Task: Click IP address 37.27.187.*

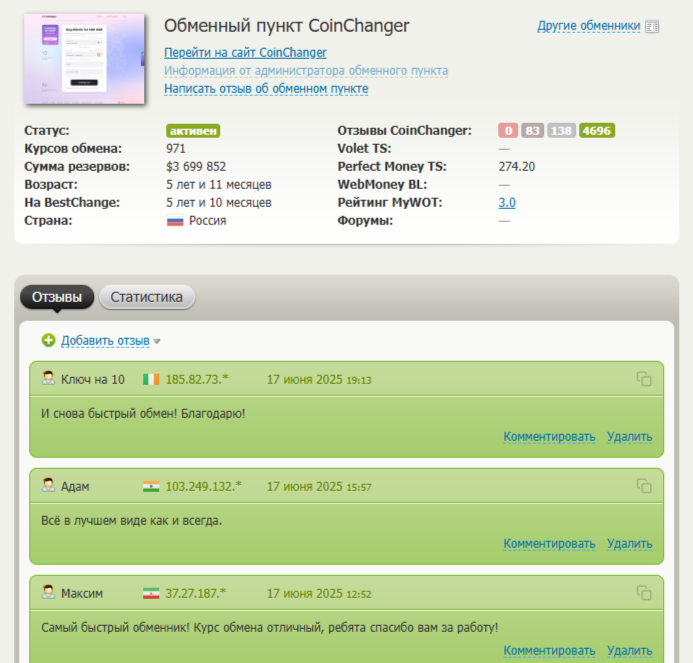Action: [x=195, y=594]
